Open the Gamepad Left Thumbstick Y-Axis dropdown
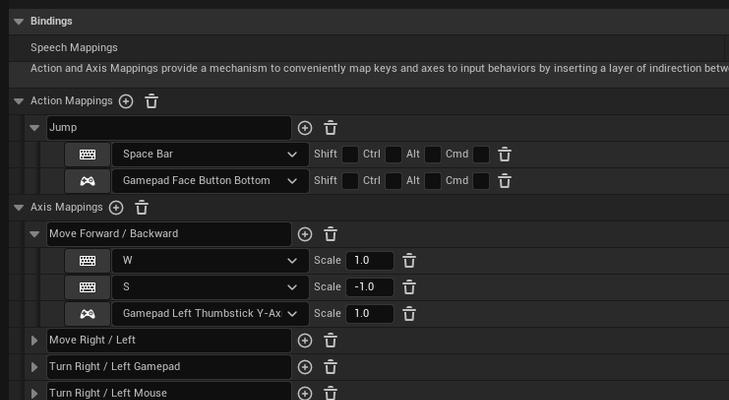Image resolution: width=729 pixels, height=400 pixels. pyautogui.click(x=210, y=314)
